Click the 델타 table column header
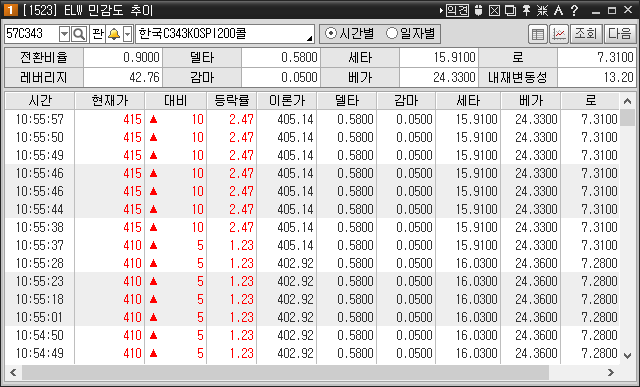Viewport: 640px width, 387px height. pyautogui.click(x=347, y=101)
